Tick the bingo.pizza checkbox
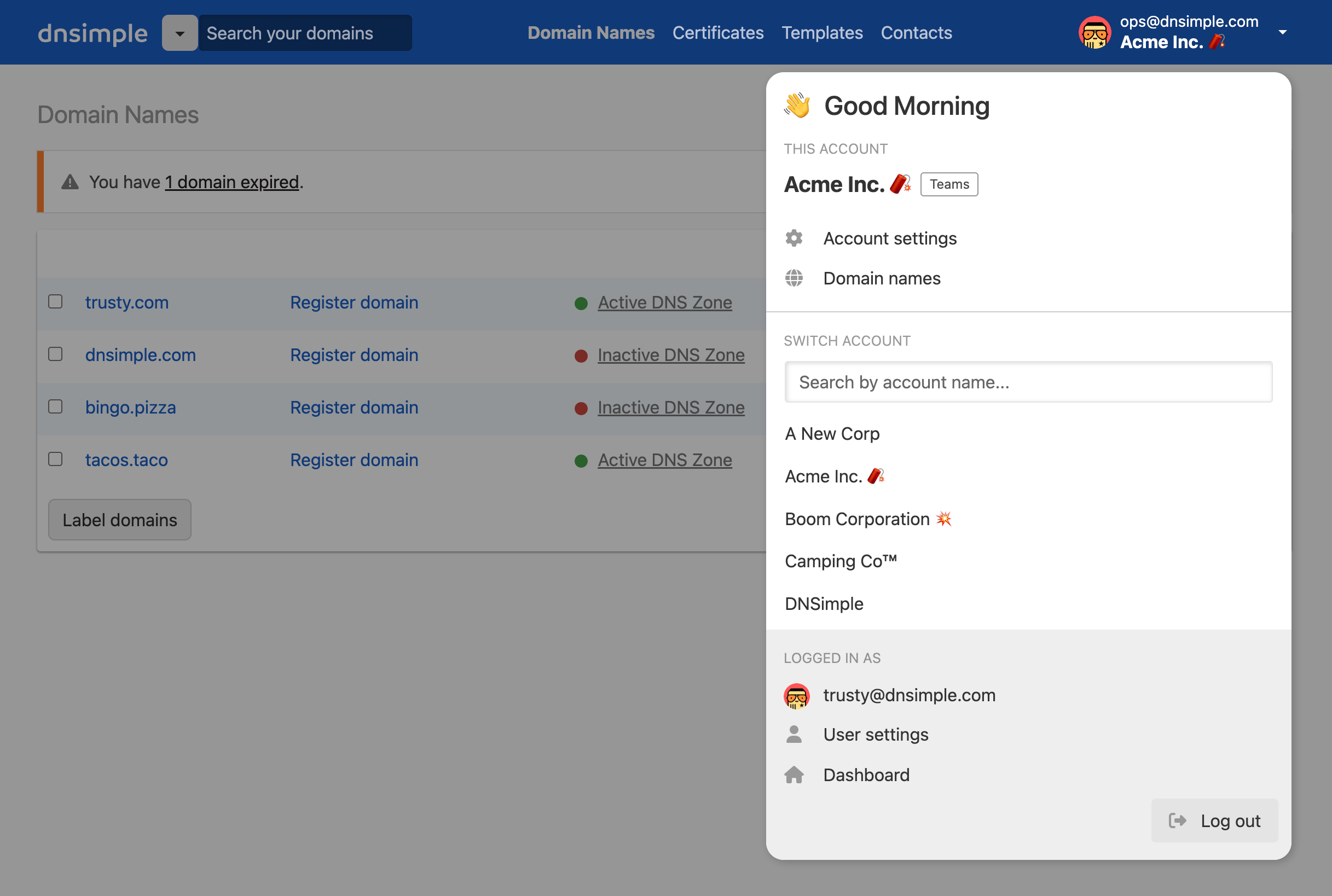The height and width of the screenshot is (896, 1332). [x=55, y=406]
